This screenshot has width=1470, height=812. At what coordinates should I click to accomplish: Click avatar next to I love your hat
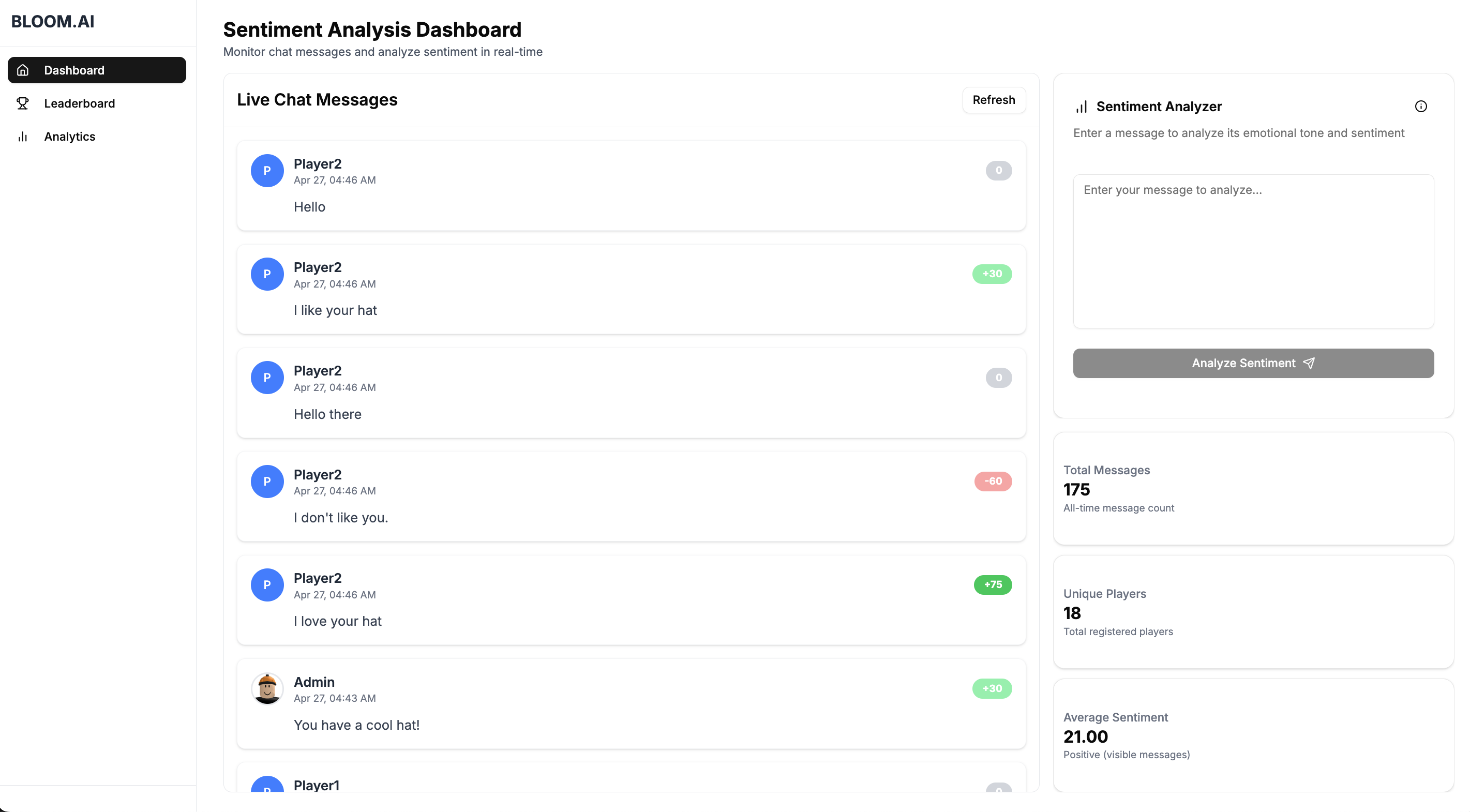267,584
